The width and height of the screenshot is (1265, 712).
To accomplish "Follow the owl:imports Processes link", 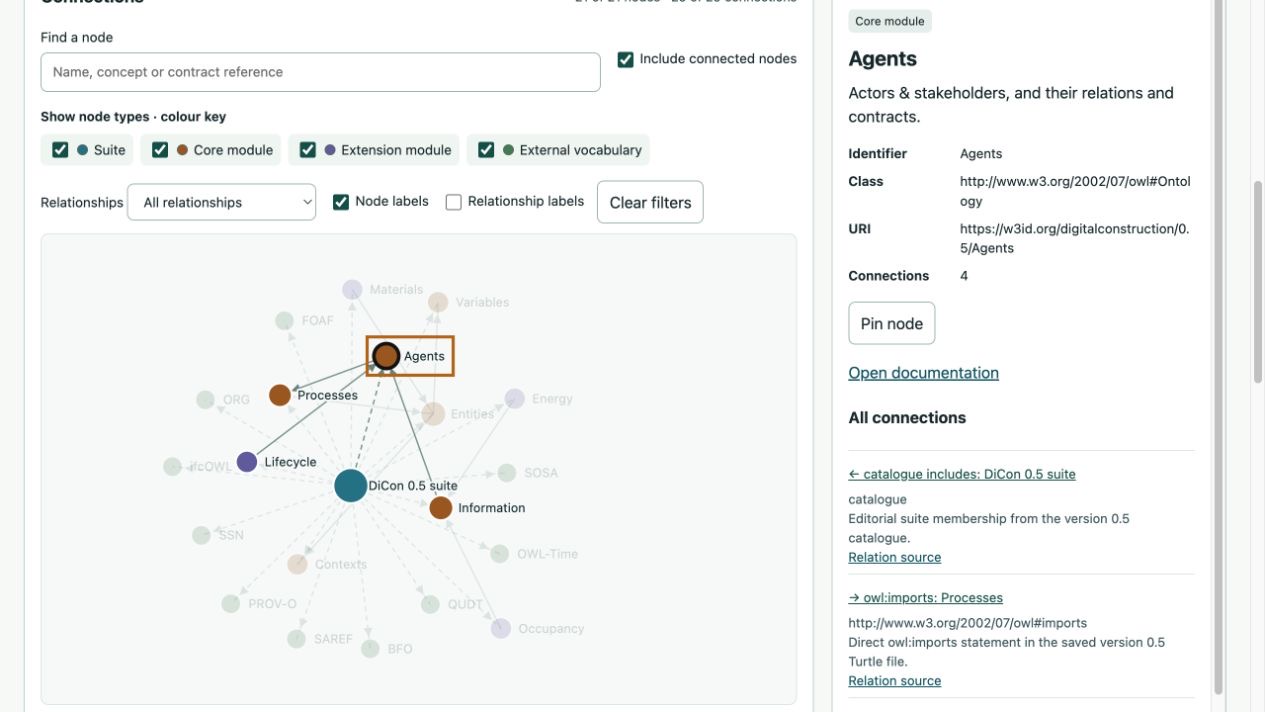I will (926, 598).
